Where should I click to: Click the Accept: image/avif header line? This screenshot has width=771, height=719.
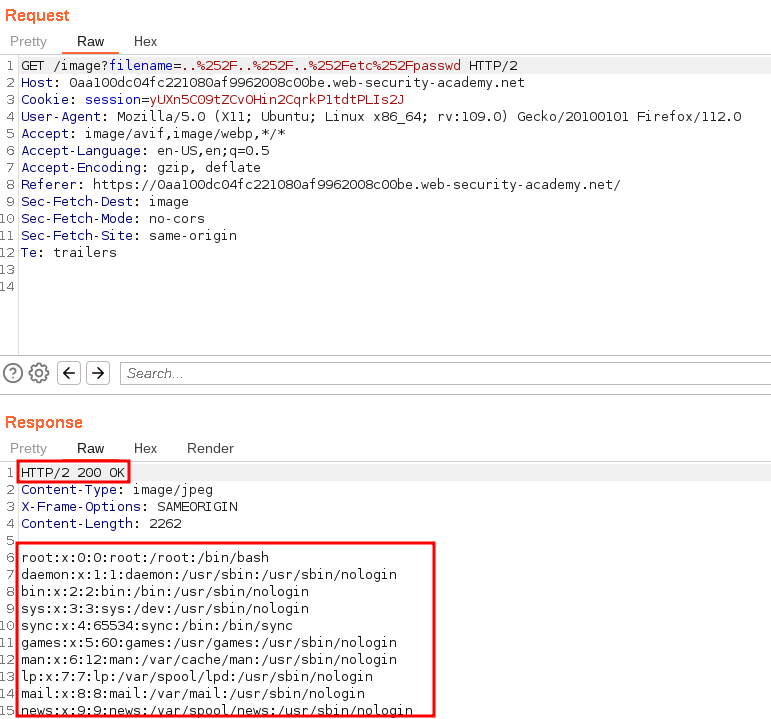pos(153,134)
